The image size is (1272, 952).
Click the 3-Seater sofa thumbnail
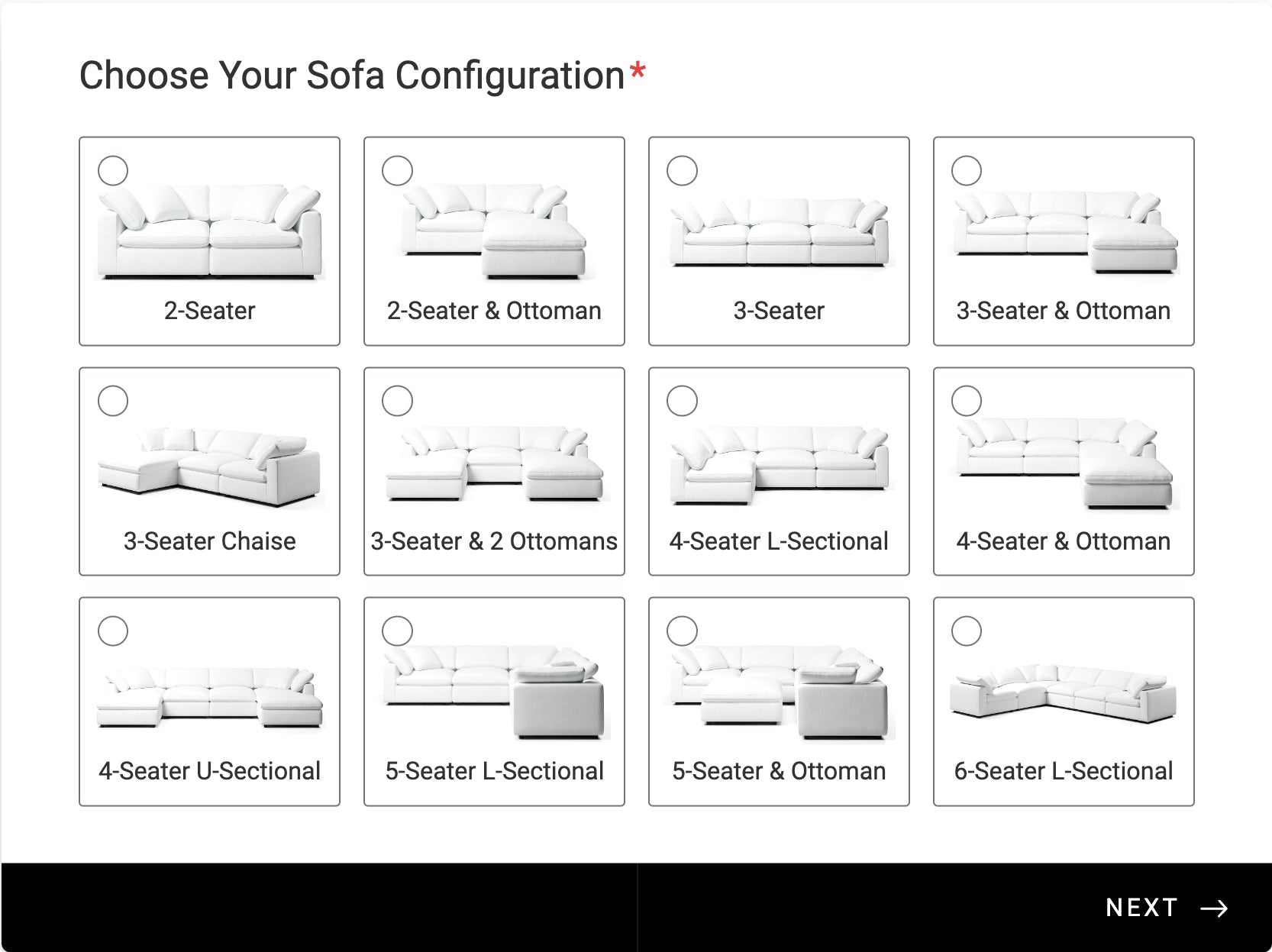click(779, 233)
